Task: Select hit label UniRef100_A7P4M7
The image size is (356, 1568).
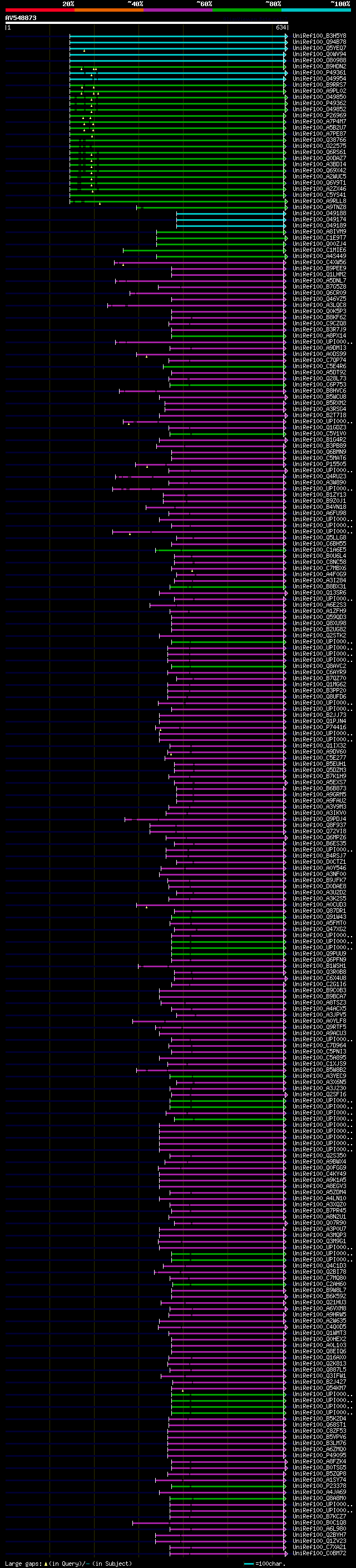Action: (319, 121)
